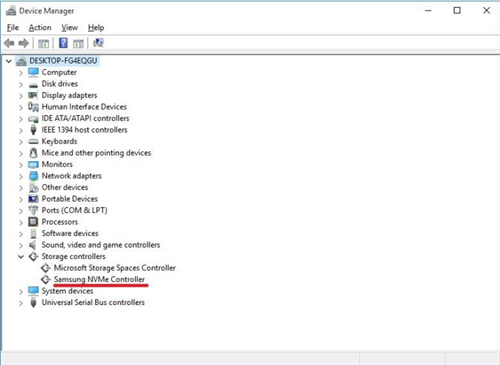
Task: Click the Display adapters device icon
Action: pos(33,95)
